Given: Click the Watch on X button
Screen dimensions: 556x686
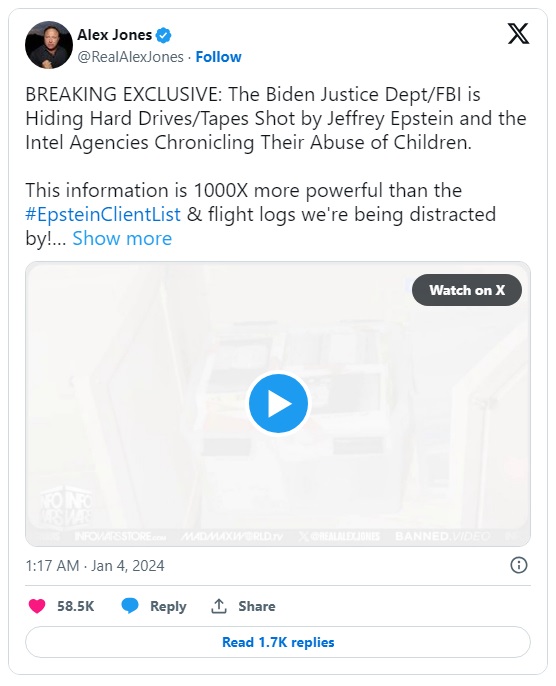Looking at the screenshot, I should click(467, 290).
